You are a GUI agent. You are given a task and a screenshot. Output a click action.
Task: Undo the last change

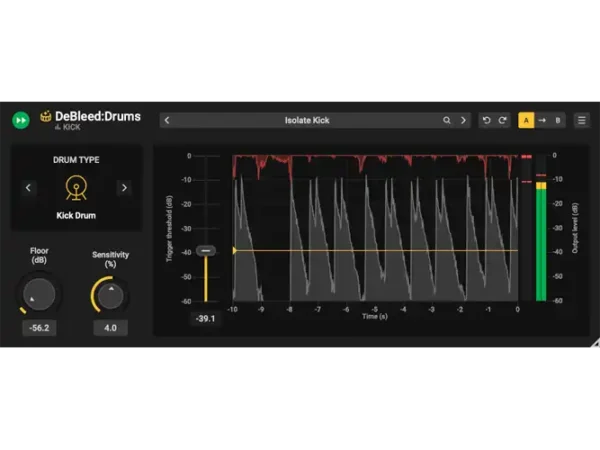click(x=486, y=120)
